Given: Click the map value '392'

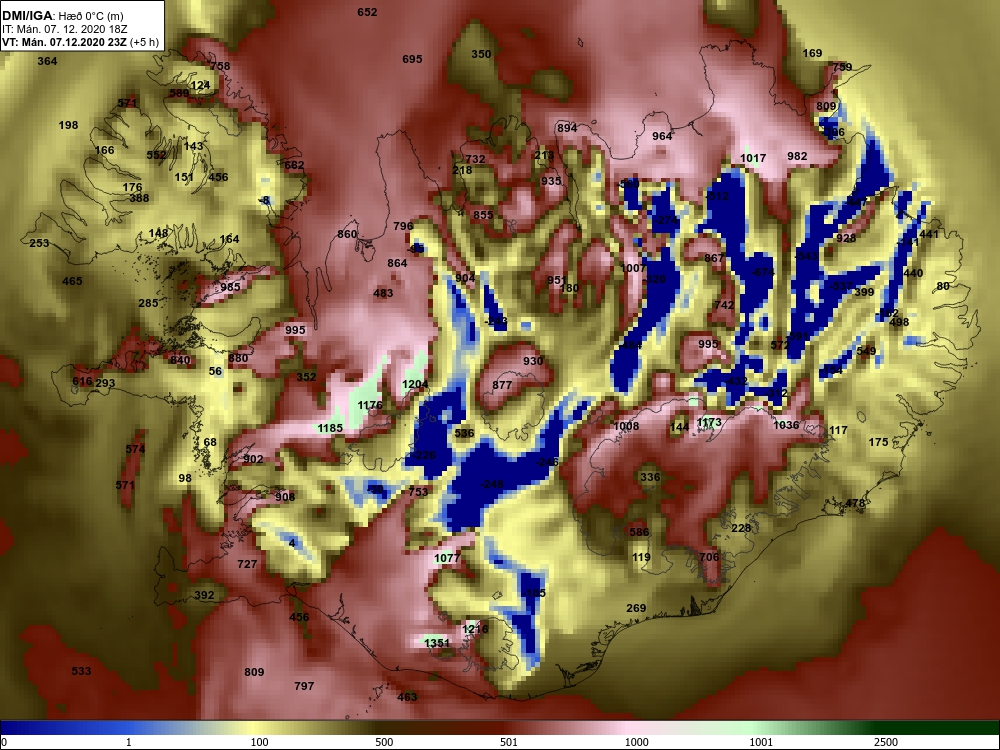Looking at the screenshot, I should coord(204,595).
